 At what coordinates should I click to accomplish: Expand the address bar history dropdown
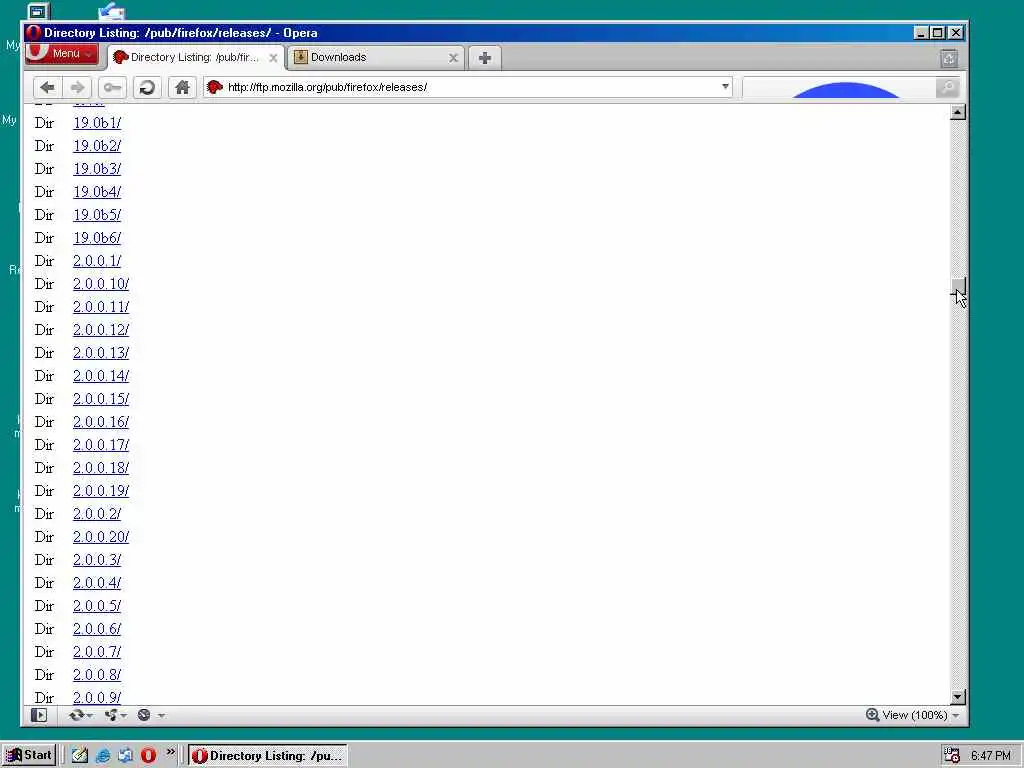[x=725, y=86]
